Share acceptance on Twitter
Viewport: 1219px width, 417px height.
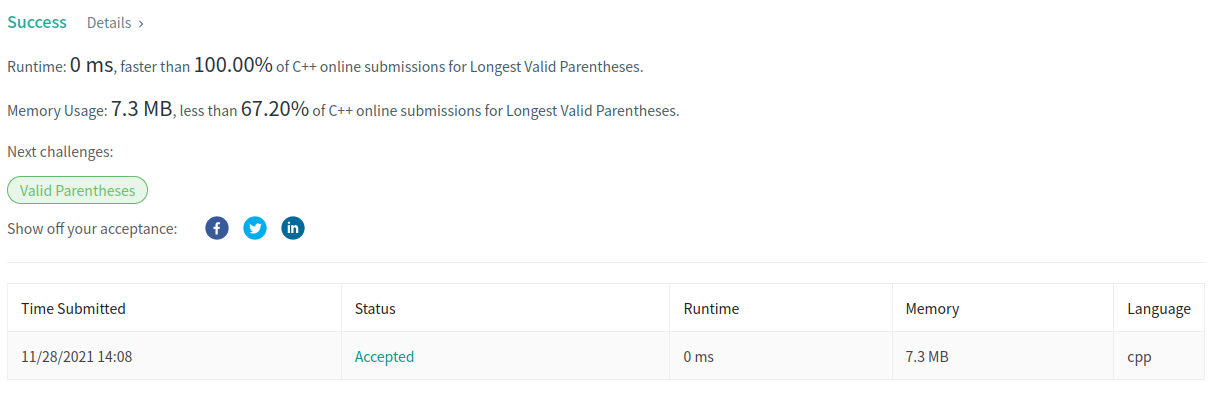[x=255, y=228]
